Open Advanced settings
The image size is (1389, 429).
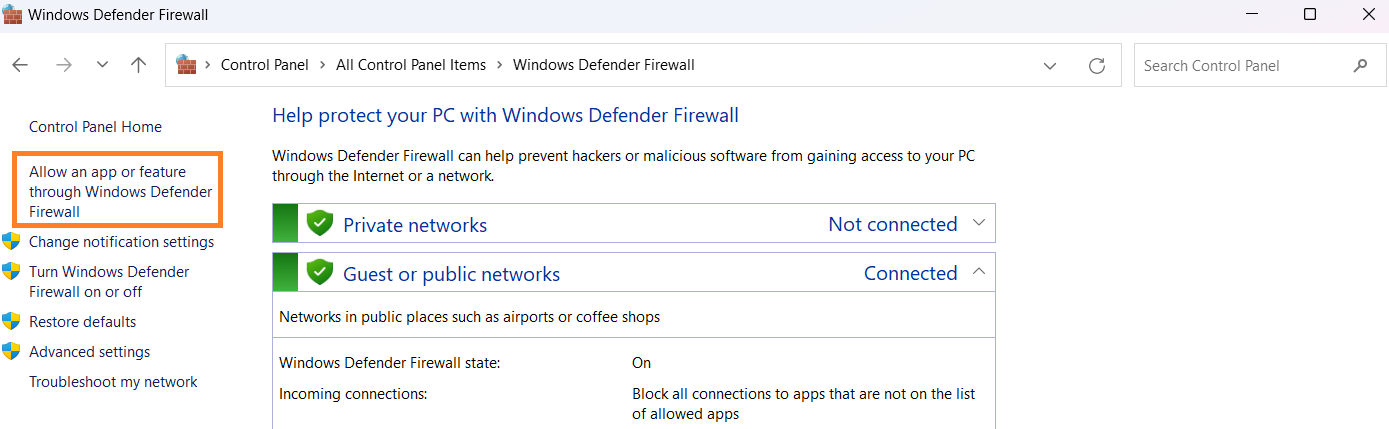pos(89,352)
